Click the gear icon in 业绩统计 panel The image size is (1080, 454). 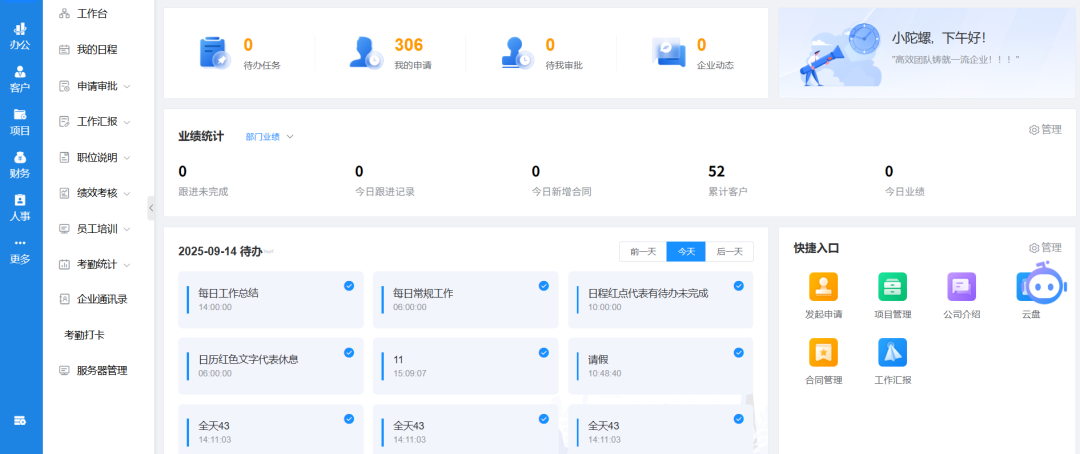pos(1033,130)
